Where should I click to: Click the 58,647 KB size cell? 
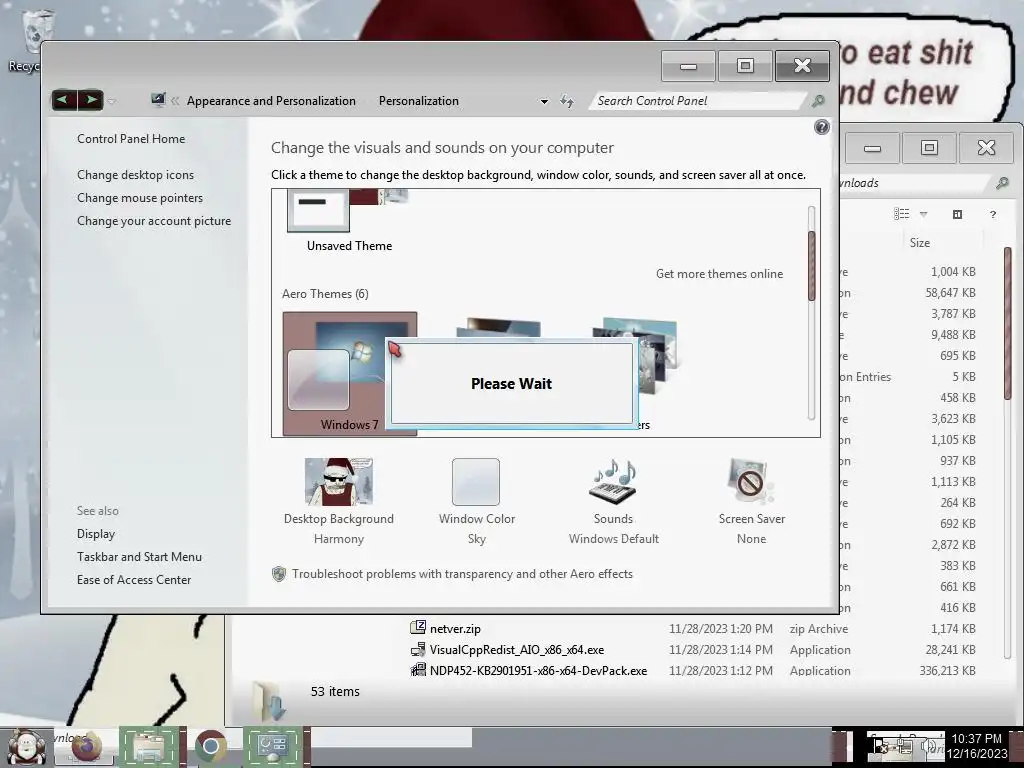point(950,293)
